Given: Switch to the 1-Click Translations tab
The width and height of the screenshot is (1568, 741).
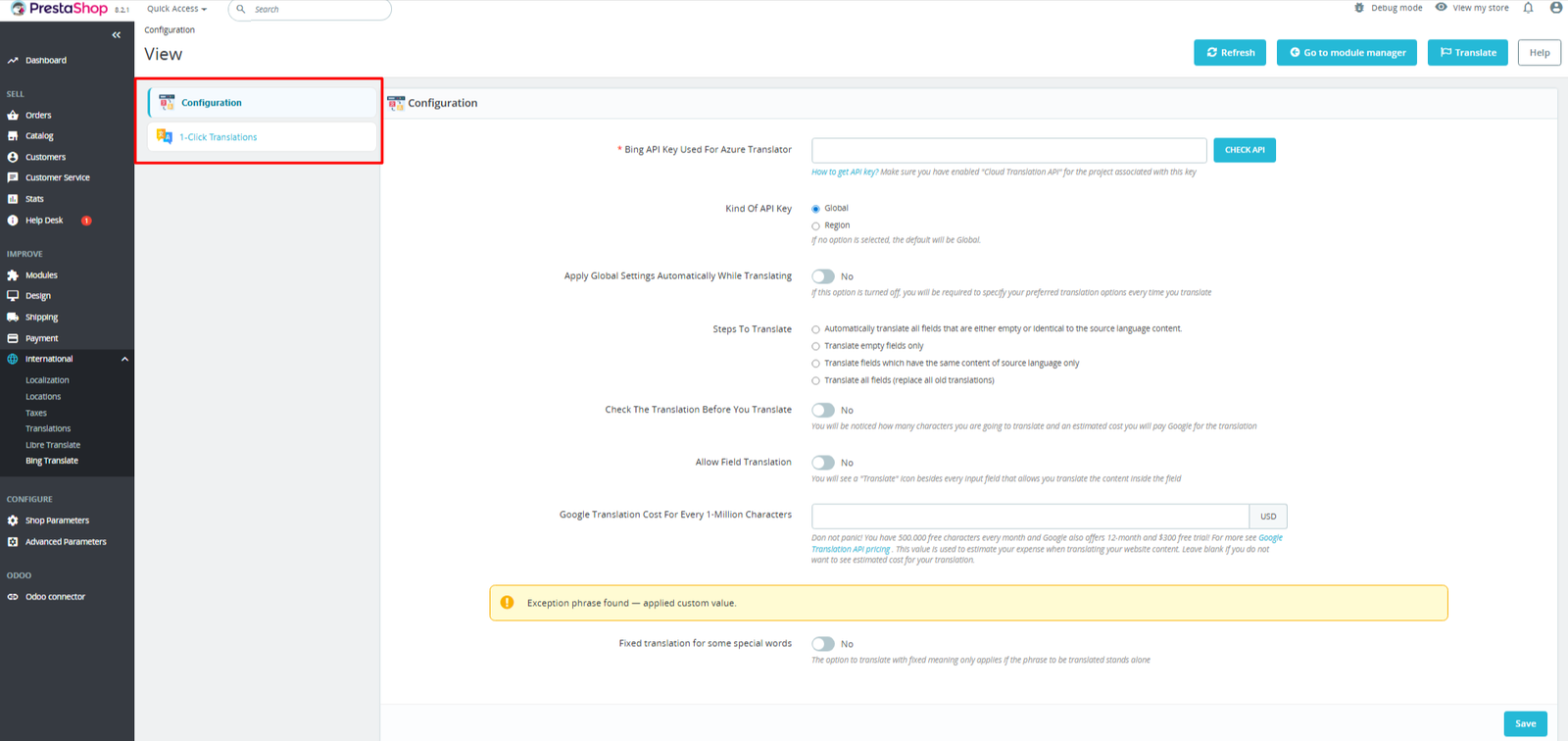Looking at the screenshot, I should coord(218,137).
